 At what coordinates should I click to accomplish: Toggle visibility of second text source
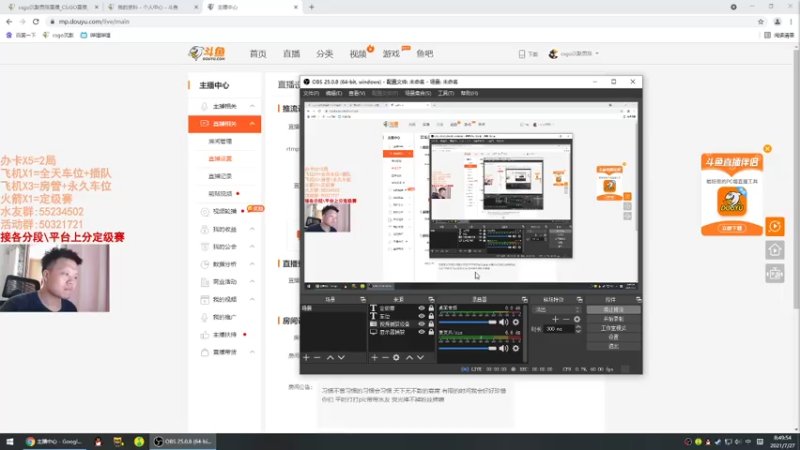pyautogui.click(x=421, y=316)
